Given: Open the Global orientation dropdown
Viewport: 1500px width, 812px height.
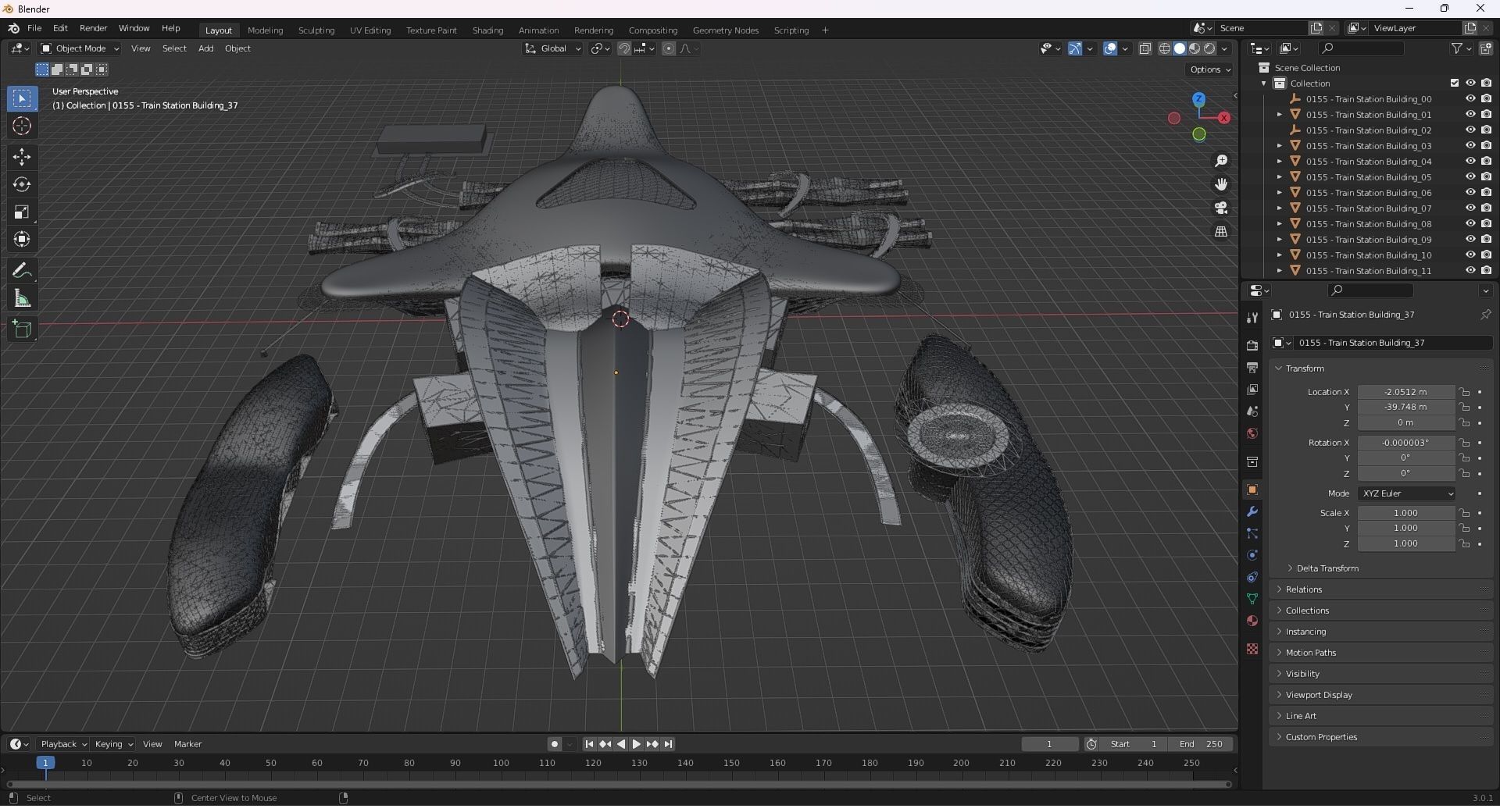Looking at the screenshot, I should pos(552,48).
